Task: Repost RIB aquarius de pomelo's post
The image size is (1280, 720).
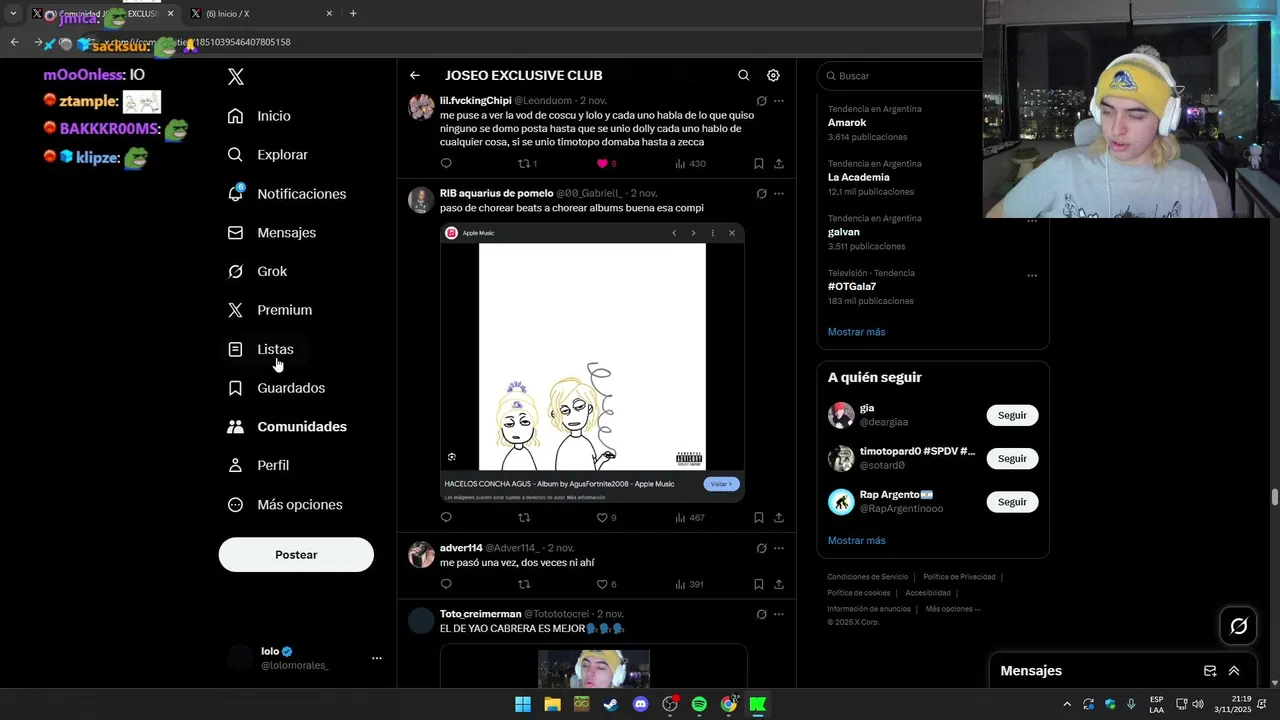Action: pos(524,517)
